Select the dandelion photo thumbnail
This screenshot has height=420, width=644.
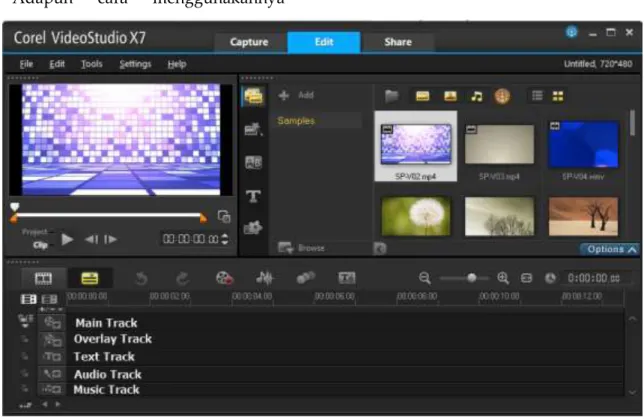[x=416, y=216]
